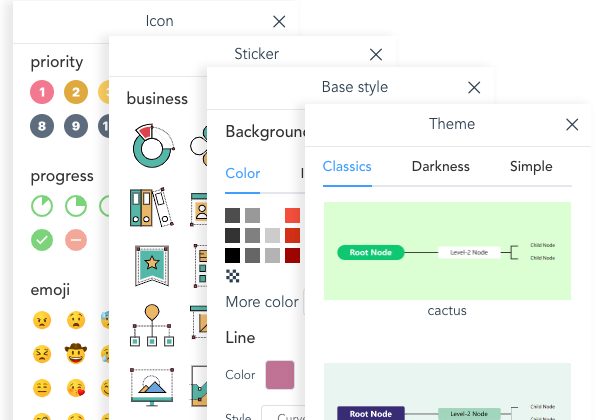Pick the pink Line color swatch
The height and width of the screenshot is (420, 600).
280,375
